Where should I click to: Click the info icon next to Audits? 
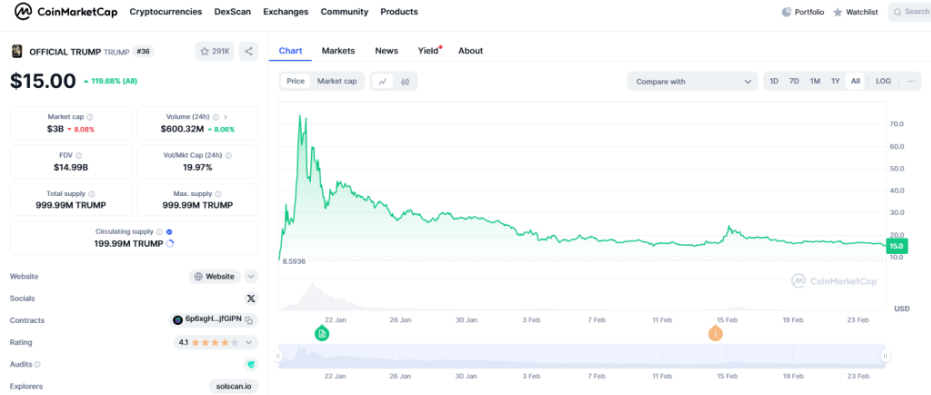point(37,364)
